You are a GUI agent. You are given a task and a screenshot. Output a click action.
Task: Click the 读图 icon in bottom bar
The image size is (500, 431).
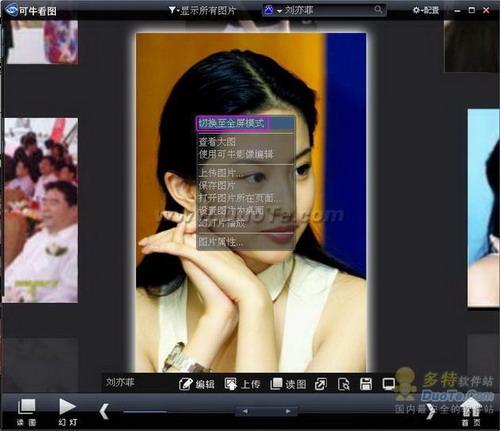(x=26, y=412)
